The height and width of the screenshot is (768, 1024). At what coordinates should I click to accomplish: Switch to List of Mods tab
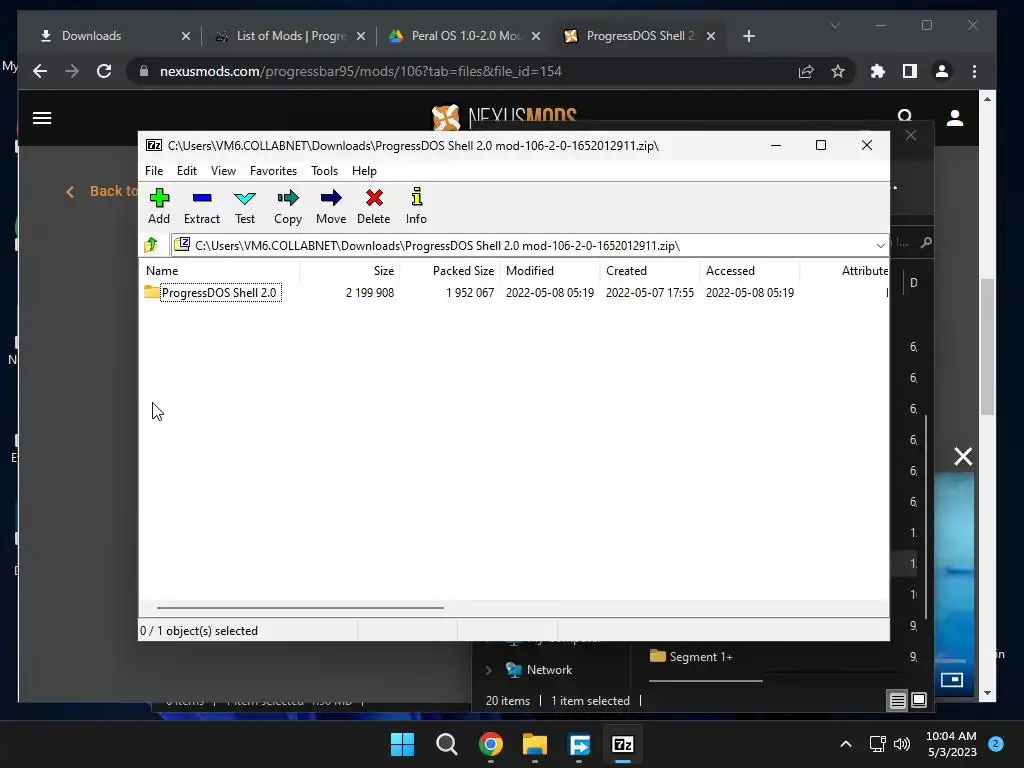tap(291, 36)
